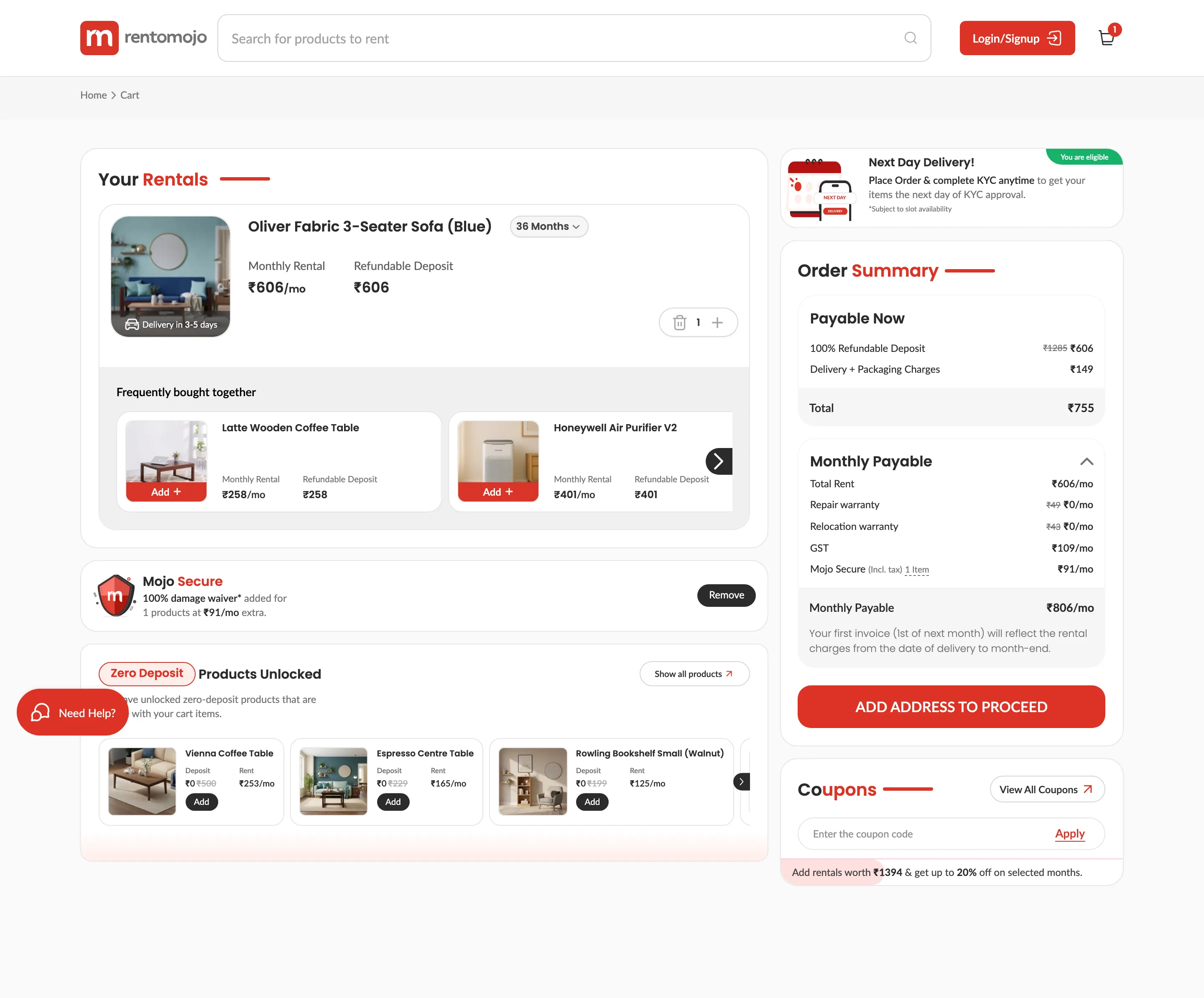This screenshot has height=998, width=1204.
Task: Click the Rowling Bookshelf Small name
Action: point(650,753)
